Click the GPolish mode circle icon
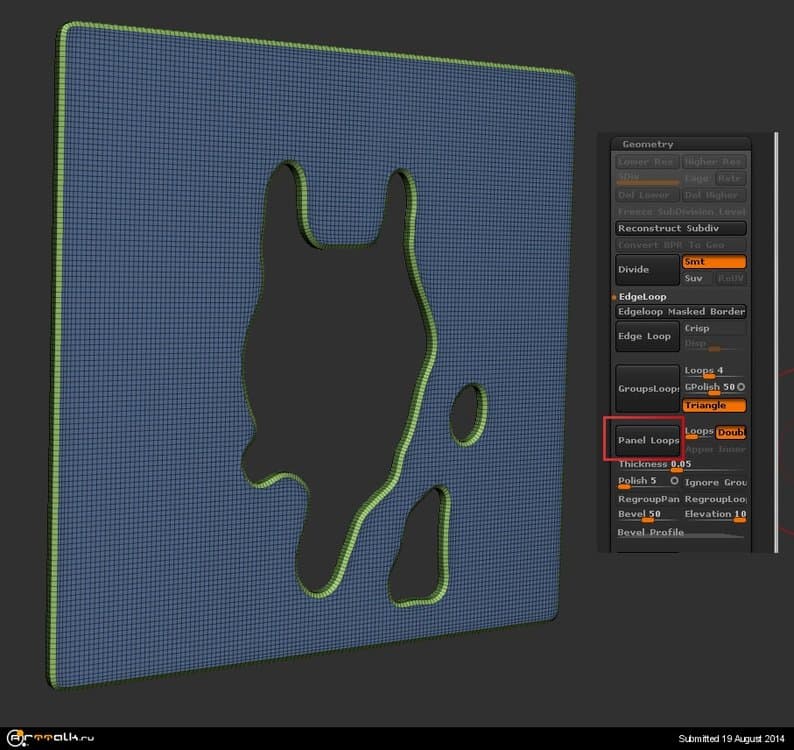 pos(741,387)
